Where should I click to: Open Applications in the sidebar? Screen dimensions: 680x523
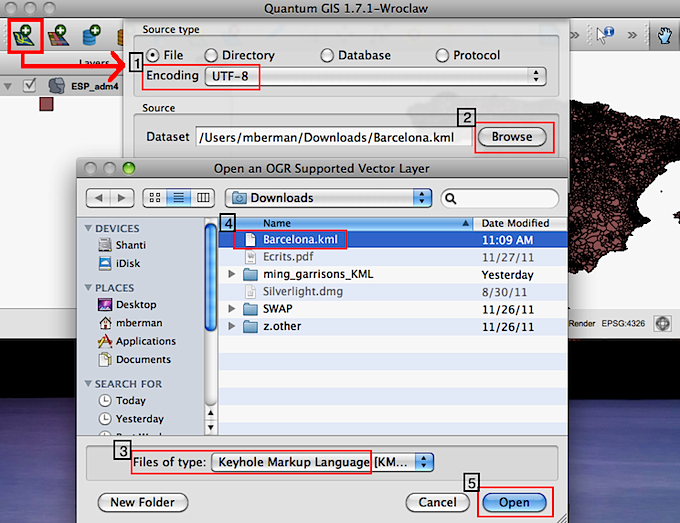point(137,341)
